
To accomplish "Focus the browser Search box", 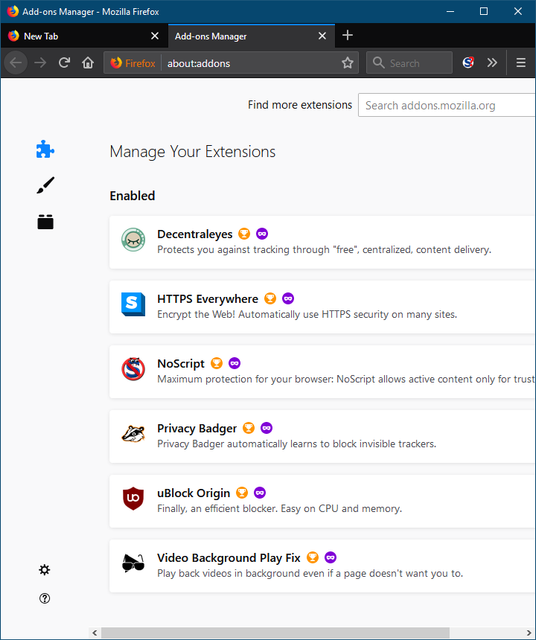I will 409,63.
